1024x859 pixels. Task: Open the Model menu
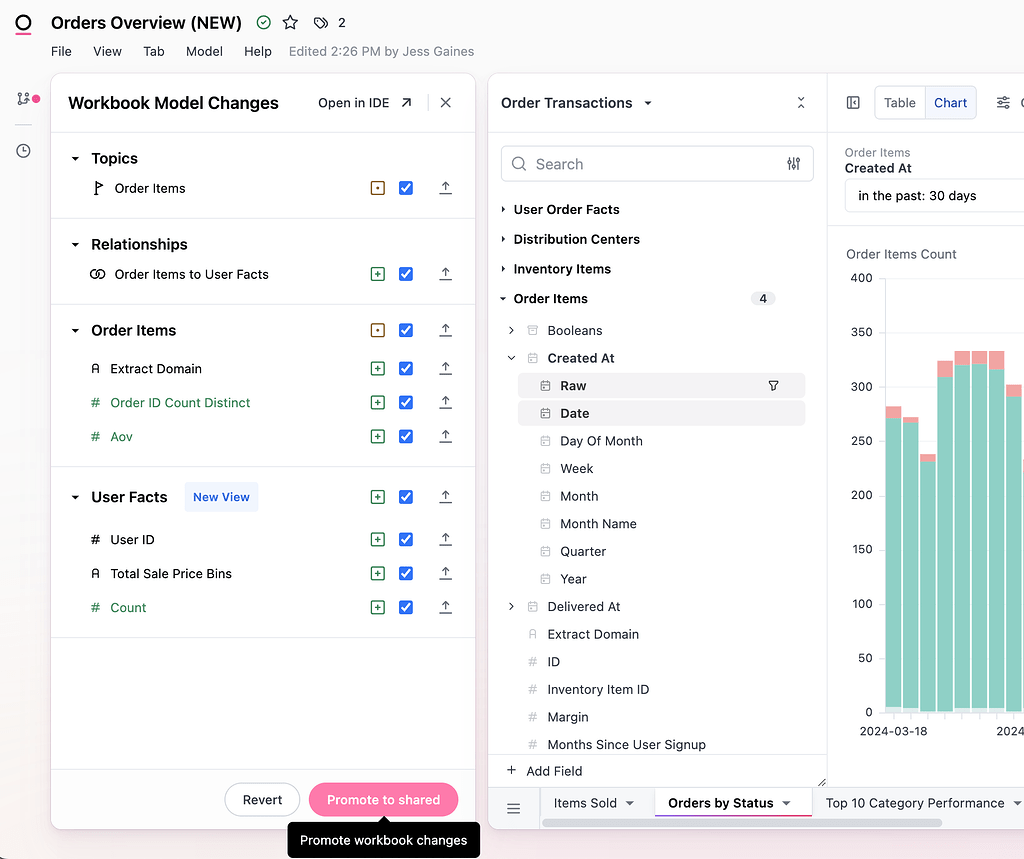(204, 51)
